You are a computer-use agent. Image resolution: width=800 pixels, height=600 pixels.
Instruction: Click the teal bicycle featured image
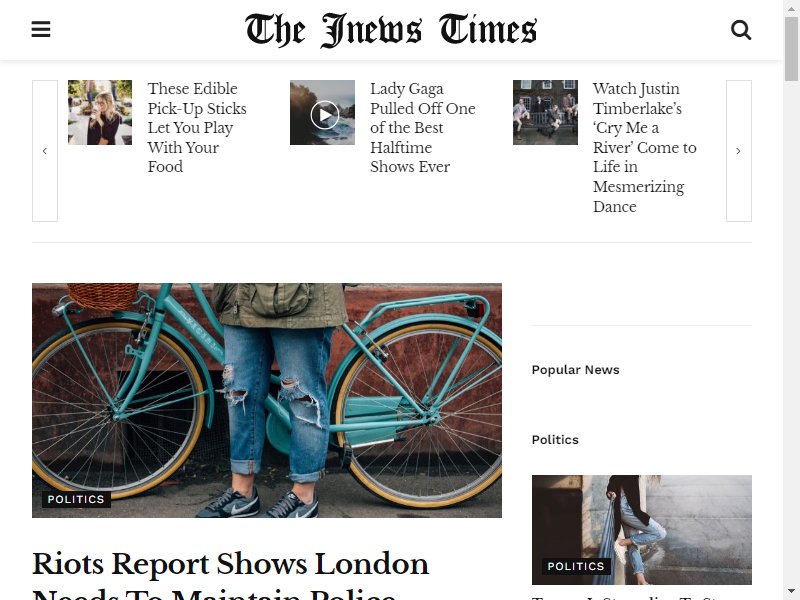[x=267, y=400]
